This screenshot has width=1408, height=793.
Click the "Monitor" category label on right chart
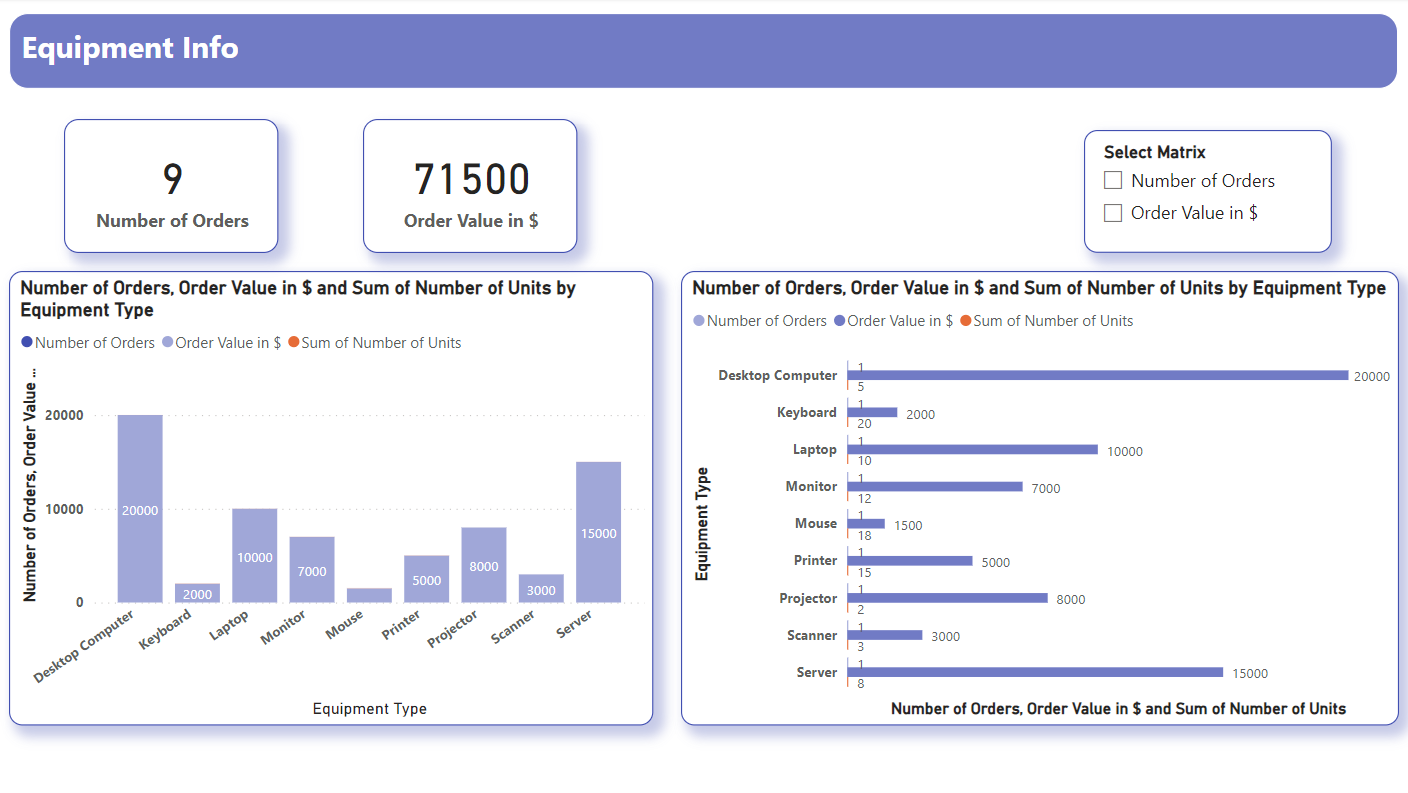[811, 486]
